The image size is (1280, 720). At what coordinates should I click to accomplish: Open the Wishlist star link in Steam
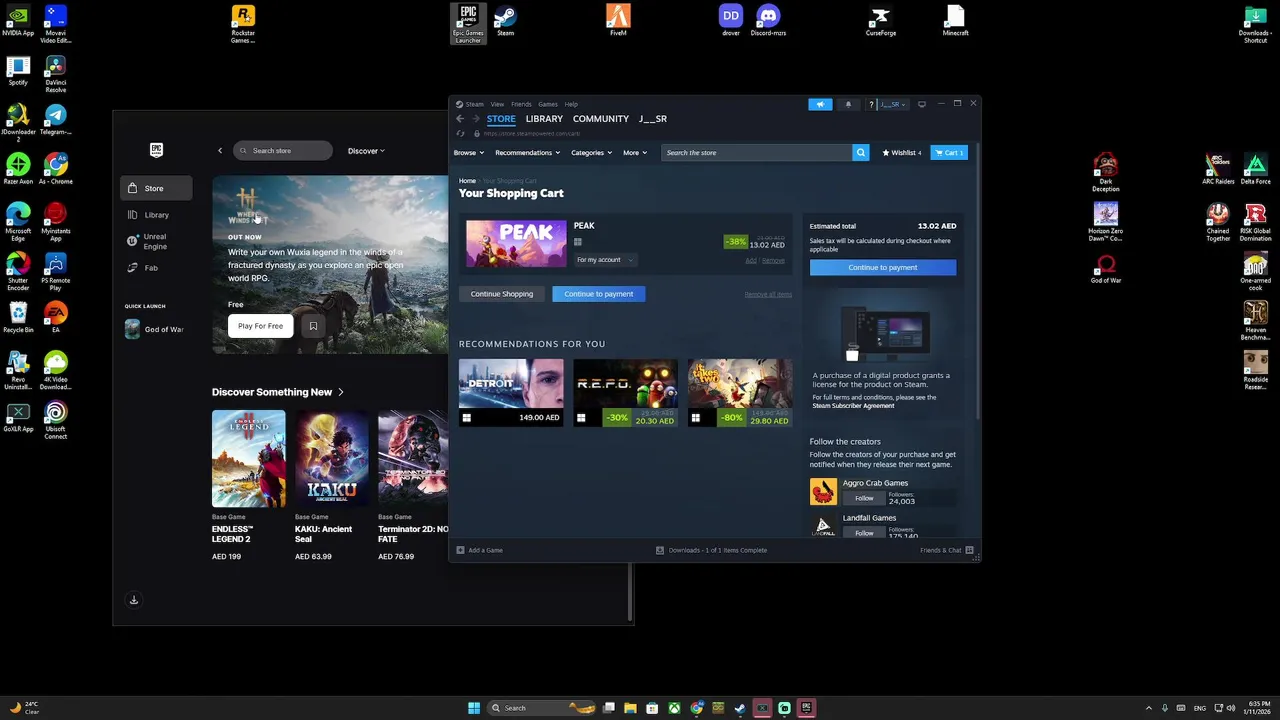point(901,153)
